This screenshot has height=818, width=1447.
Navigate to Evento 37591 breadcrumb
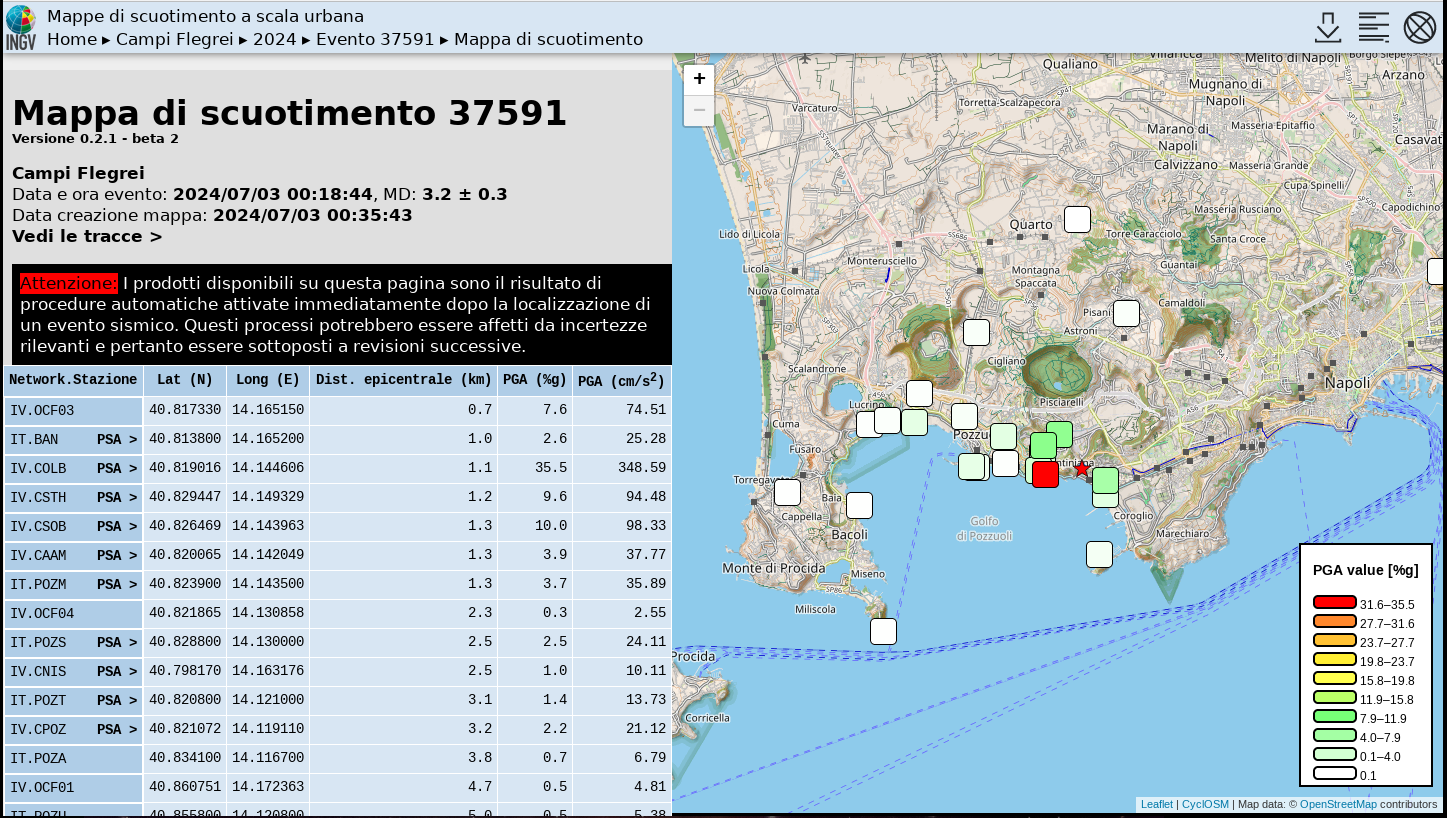[377, 39]
